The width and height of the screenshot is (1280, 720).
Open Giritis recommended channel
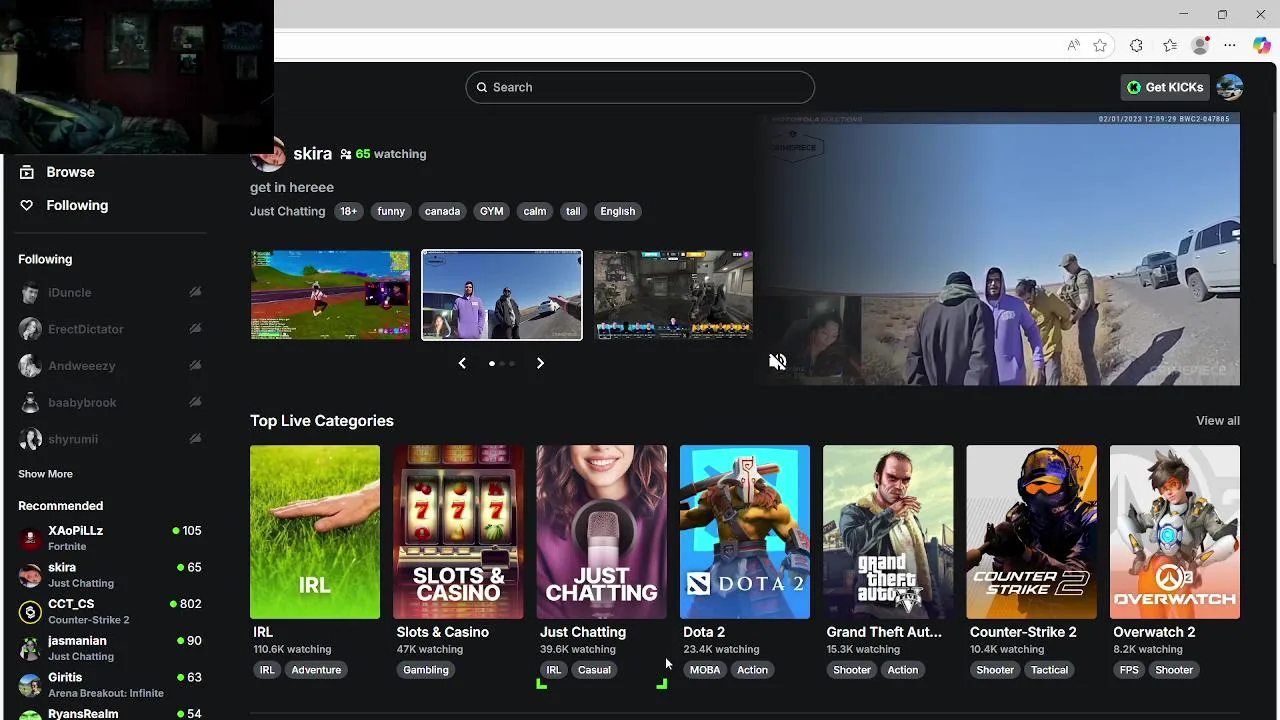[111, 685]
